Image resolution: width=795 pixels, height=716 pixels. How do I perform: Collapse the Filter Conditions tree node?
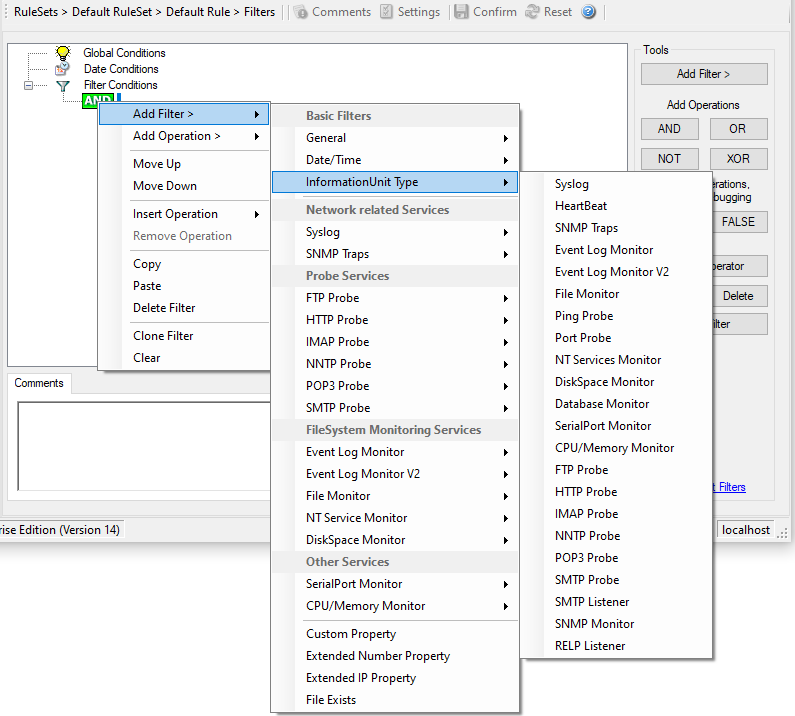pos(29,85)
